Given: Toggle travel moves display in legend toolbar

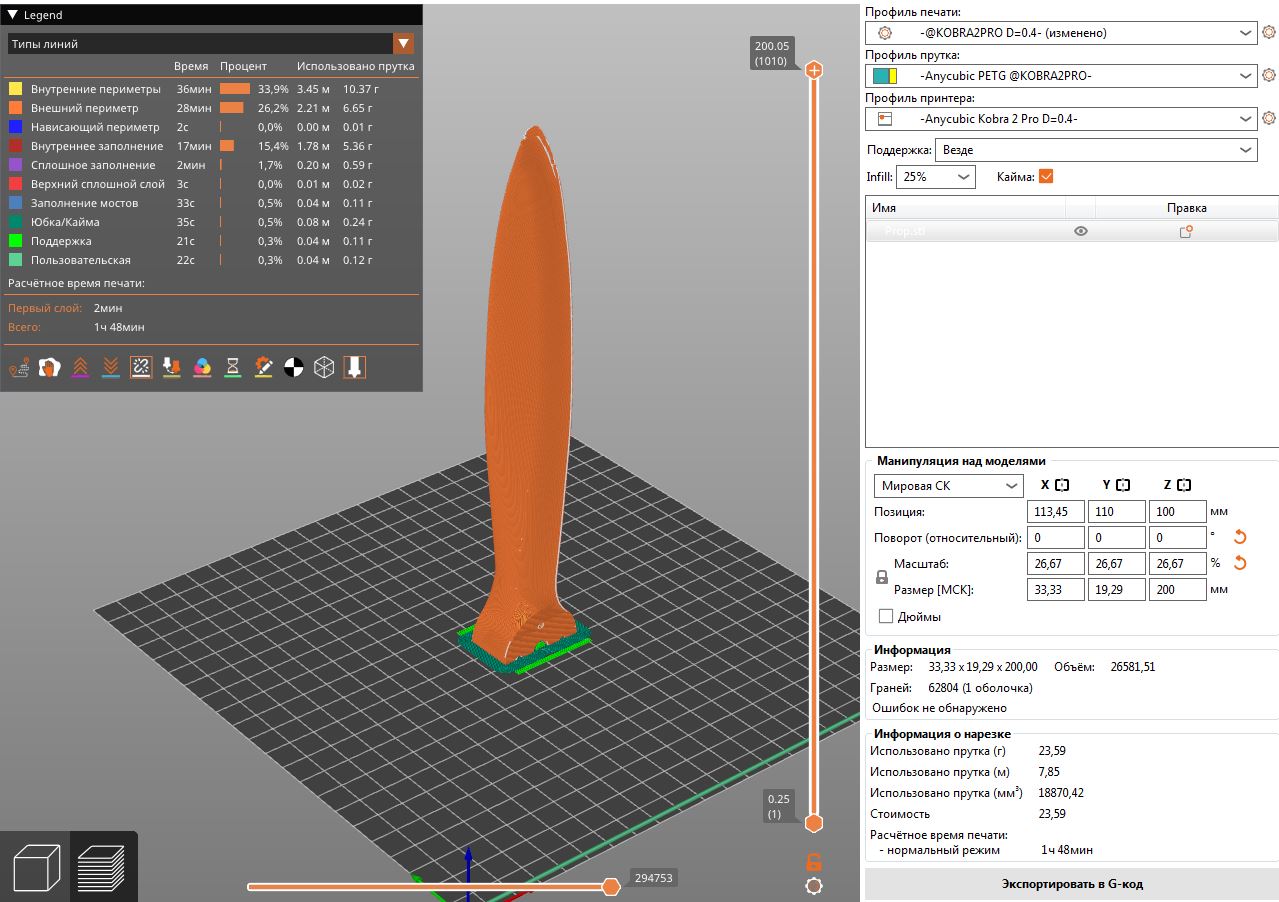Looking at the screenshot, I should pos(19,367).
